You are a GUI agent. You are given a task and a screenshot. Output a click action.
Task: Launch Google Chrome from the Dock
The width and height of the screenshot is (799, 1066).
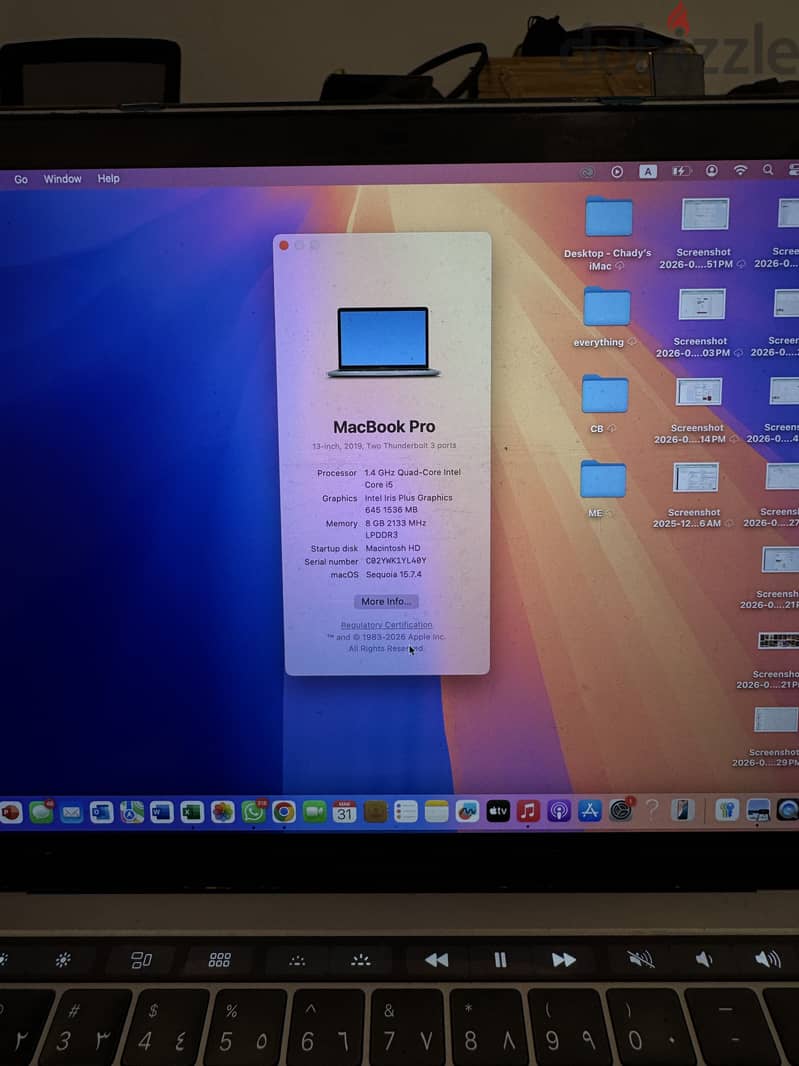click(284, 812)
